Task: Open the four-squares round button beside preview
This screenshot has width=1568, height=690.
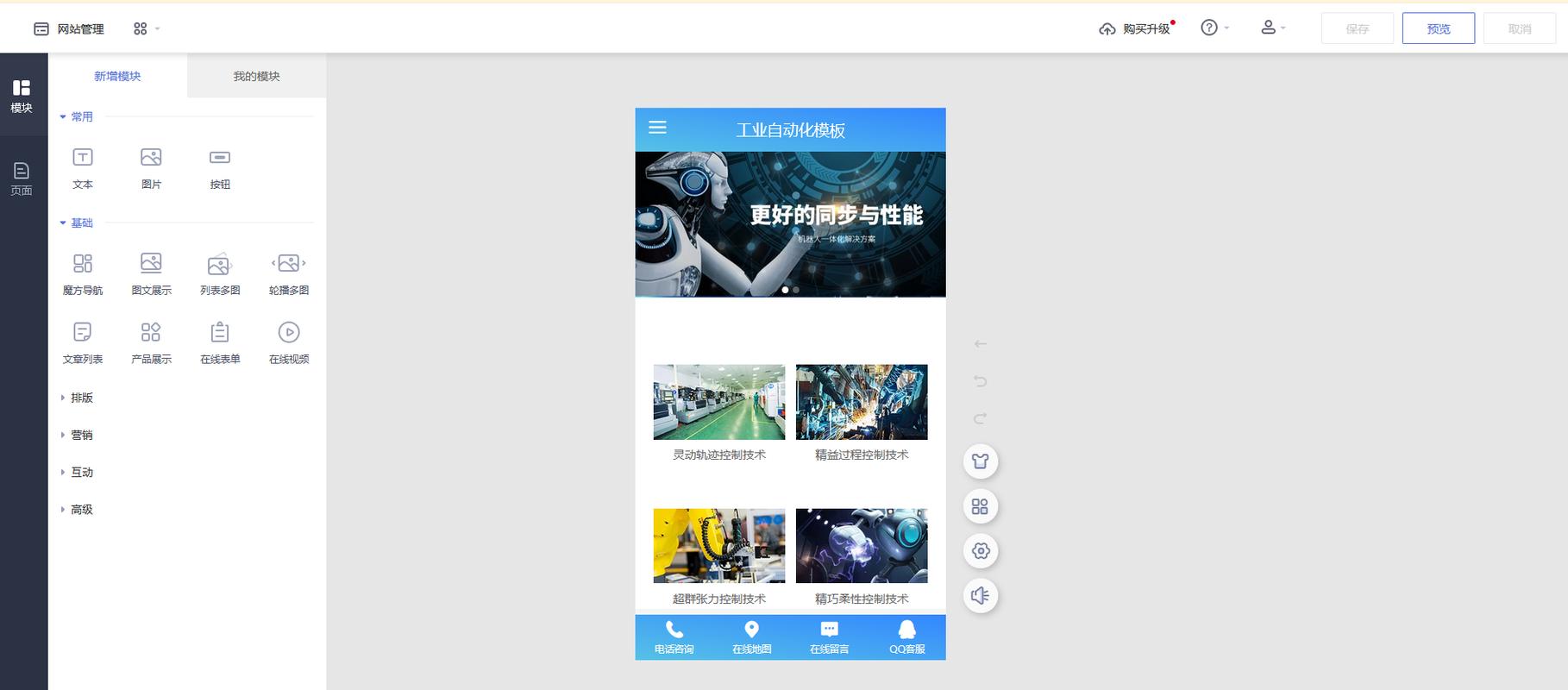Action: pos(981,506)
